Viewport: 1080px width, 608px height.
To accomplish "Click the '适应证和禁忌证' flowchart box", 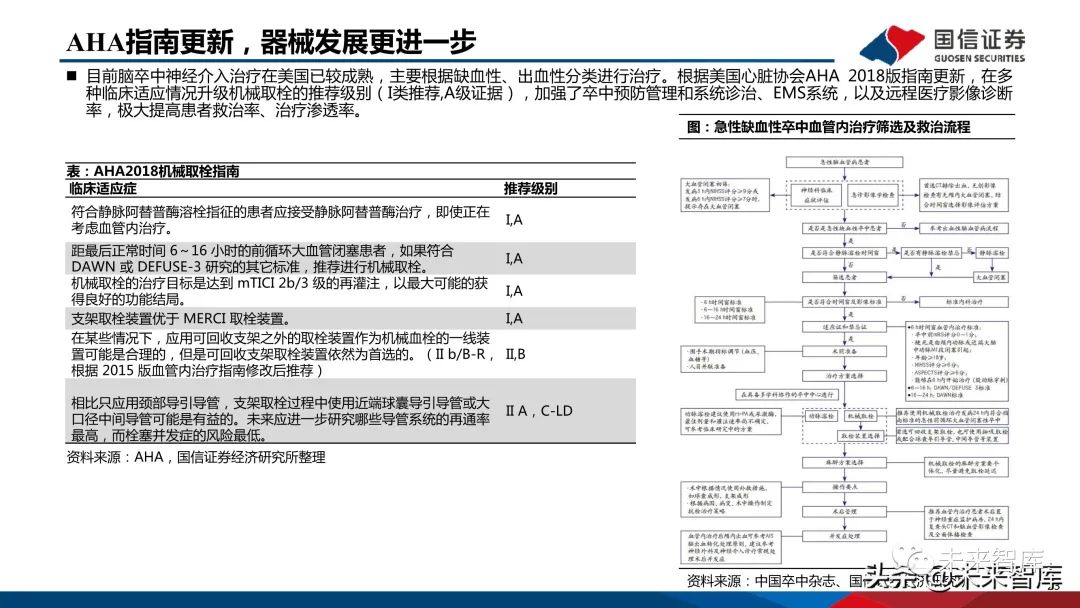I will pyautogui.click(x=844, y=326).
